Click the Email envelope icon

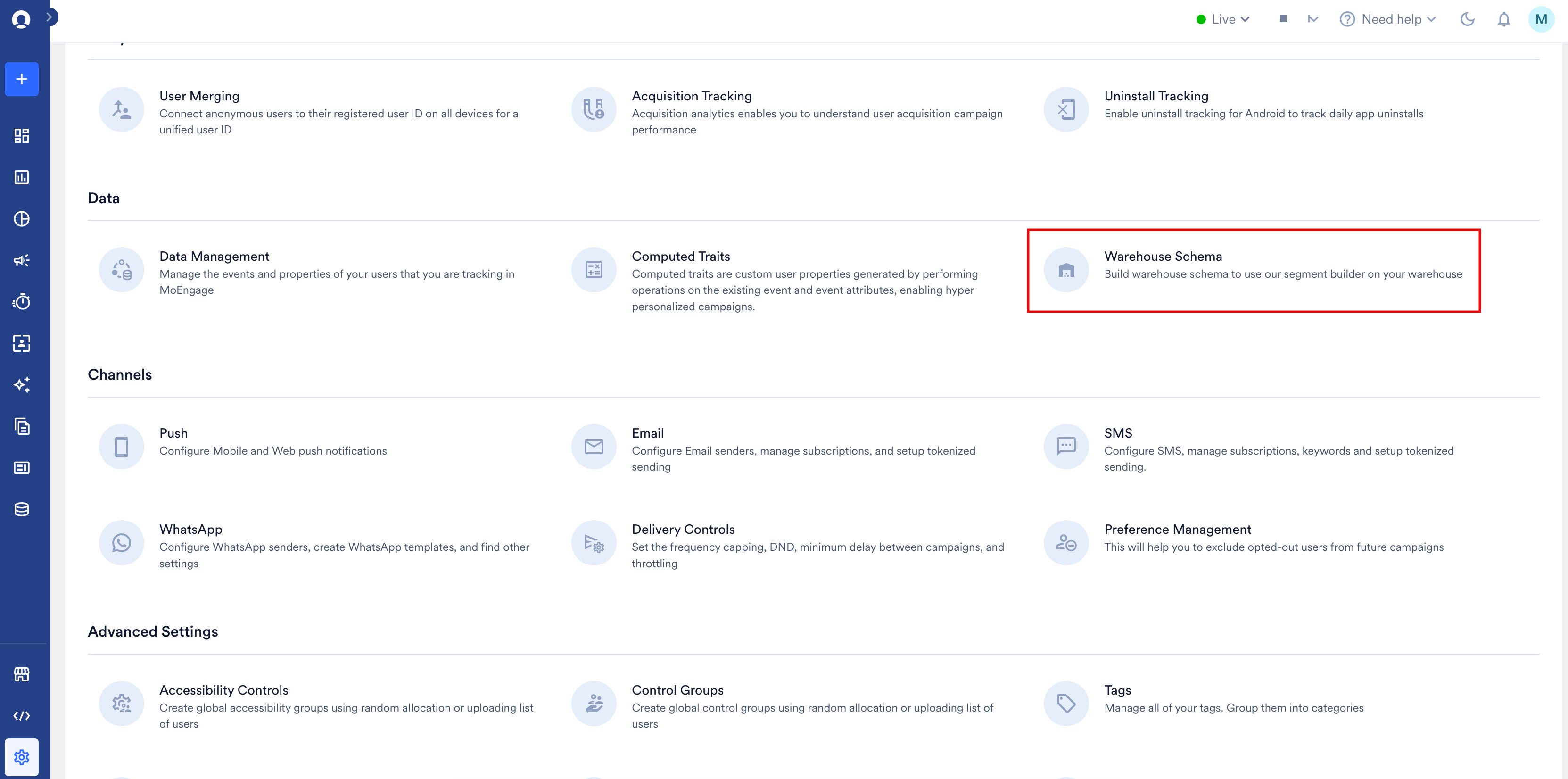(x=594, y=446)
